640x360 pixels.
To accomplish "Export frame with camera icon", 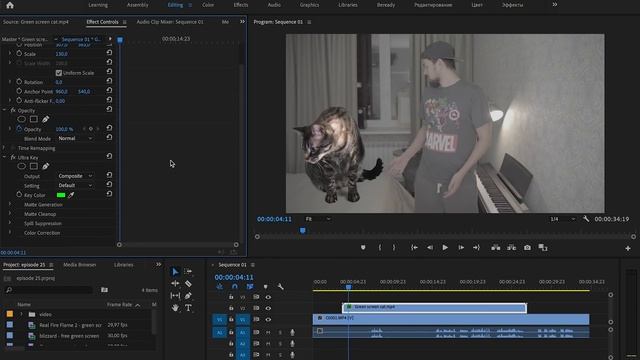I will (527, 247).
